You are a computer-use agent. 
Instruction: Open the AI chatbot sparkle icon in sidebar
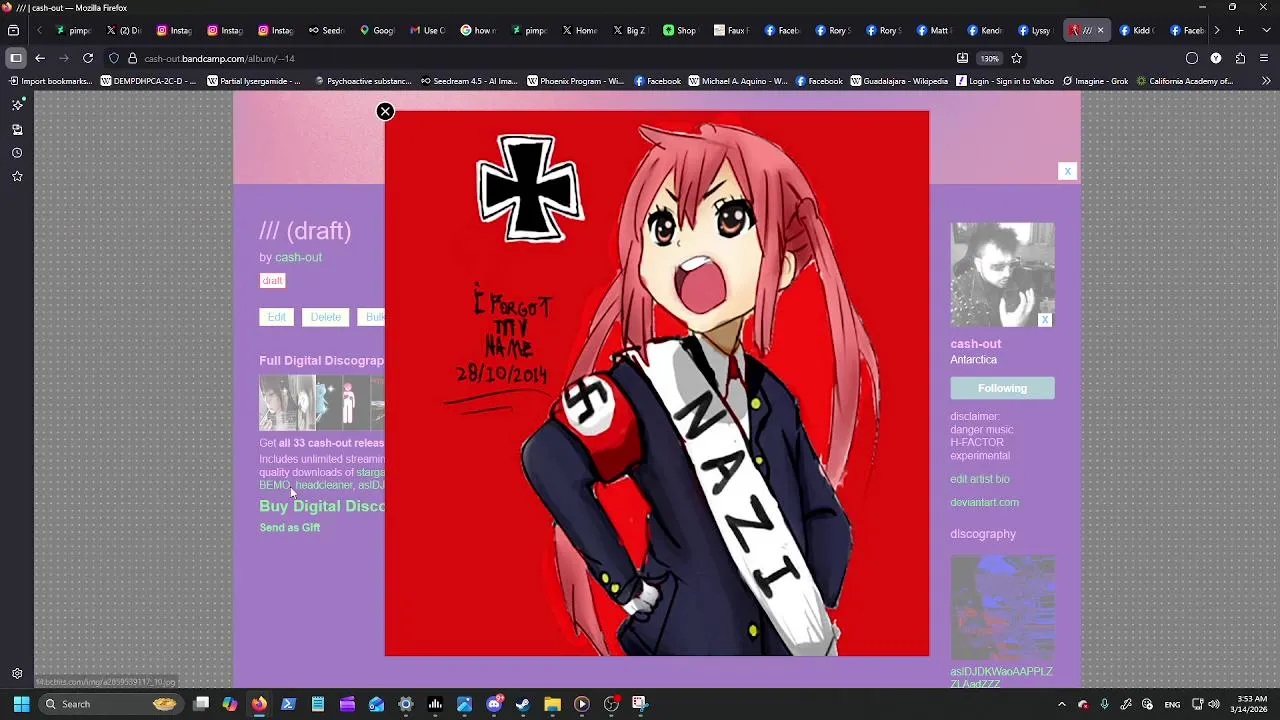coord(17,104)
